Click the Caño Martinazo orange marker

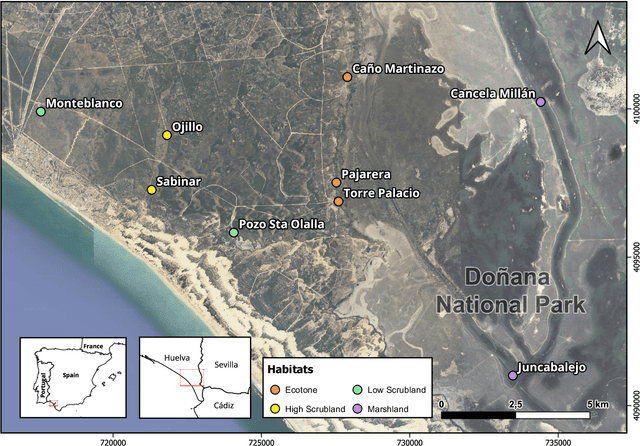[x=347, y=76]
